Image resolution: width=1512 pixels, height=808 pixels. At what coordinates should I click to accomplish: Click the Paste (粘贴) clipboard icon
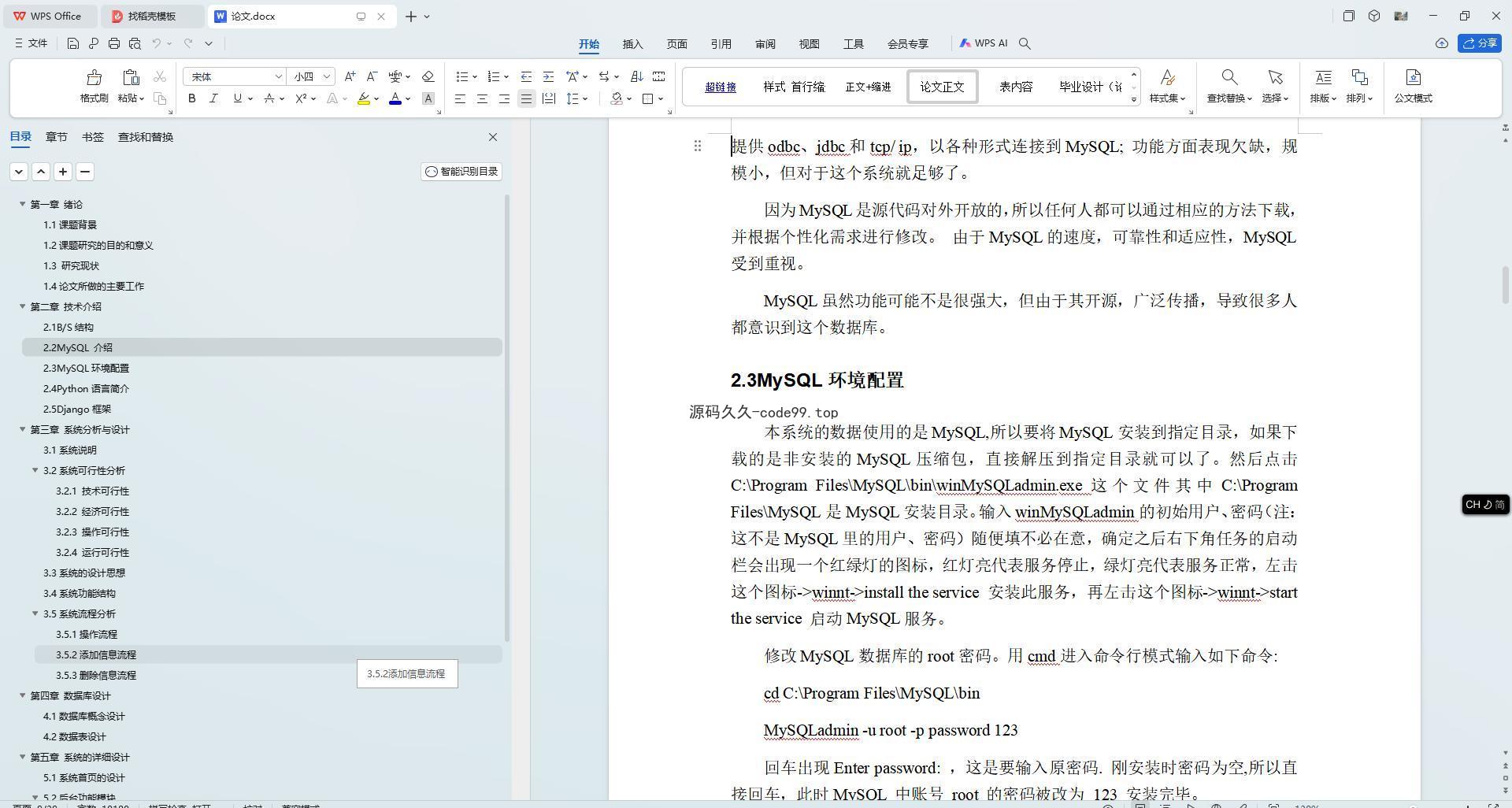(131, 77)
